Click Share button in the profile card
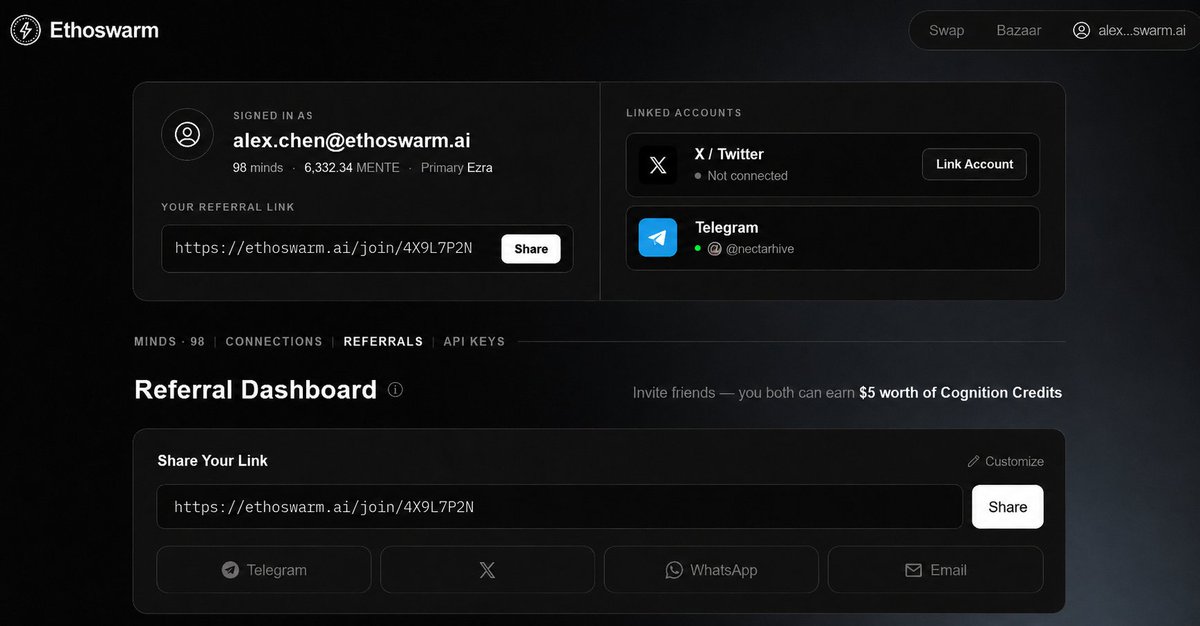 pyautogui.click(x=531, y=249)
